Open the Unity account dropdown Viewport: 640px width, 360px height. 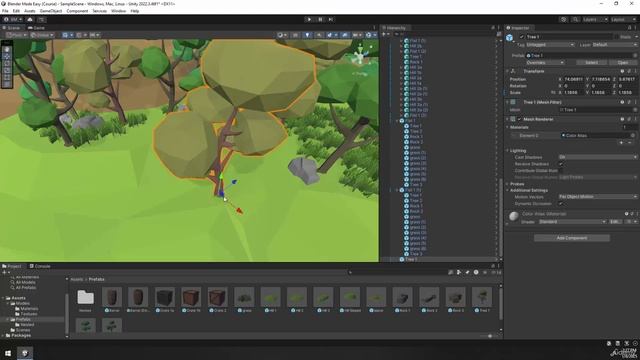pyautogui.click(x=12, y=19)
